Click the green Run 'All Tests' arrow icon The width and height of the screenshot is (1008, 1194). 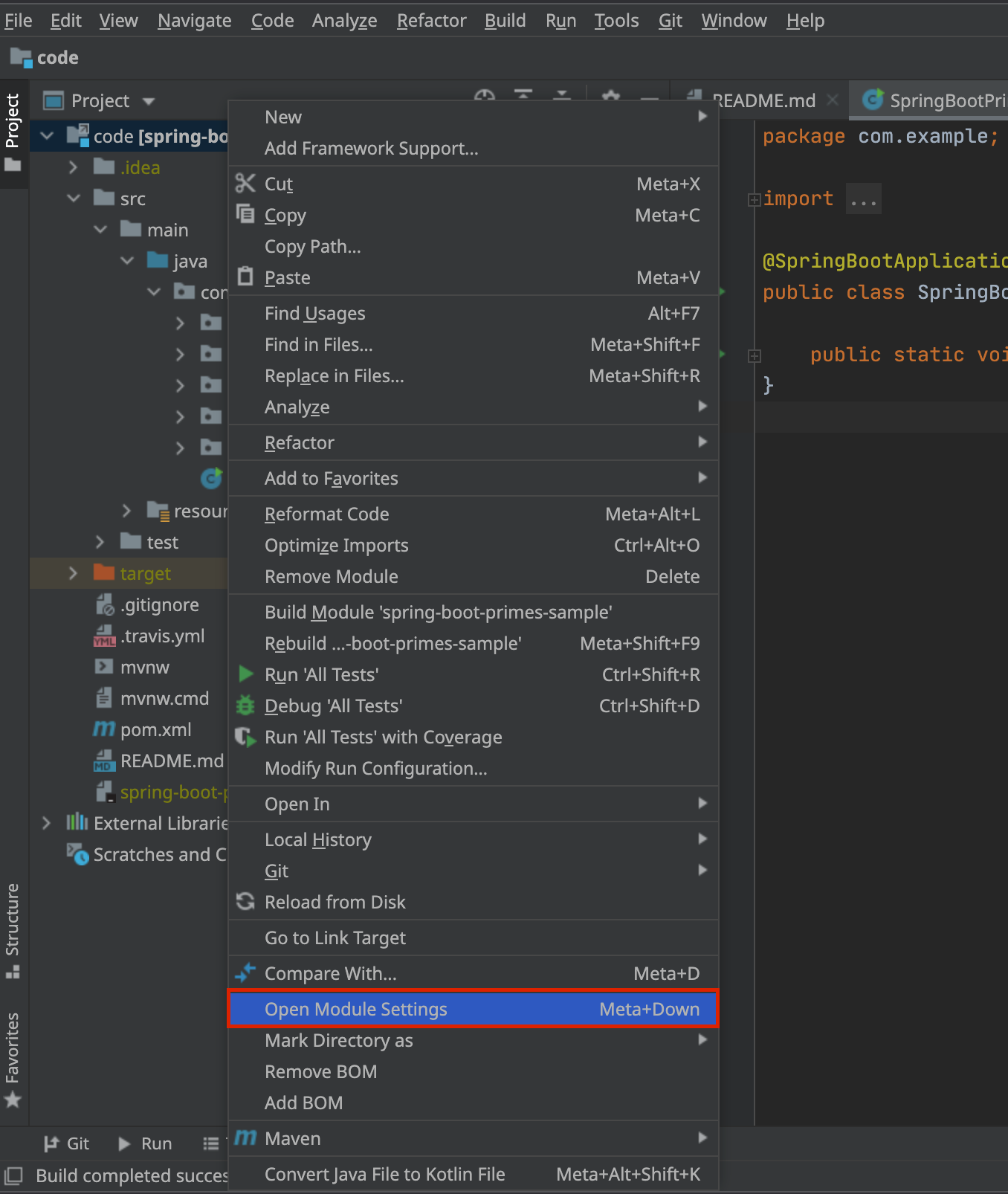click(x=245, y=674)
